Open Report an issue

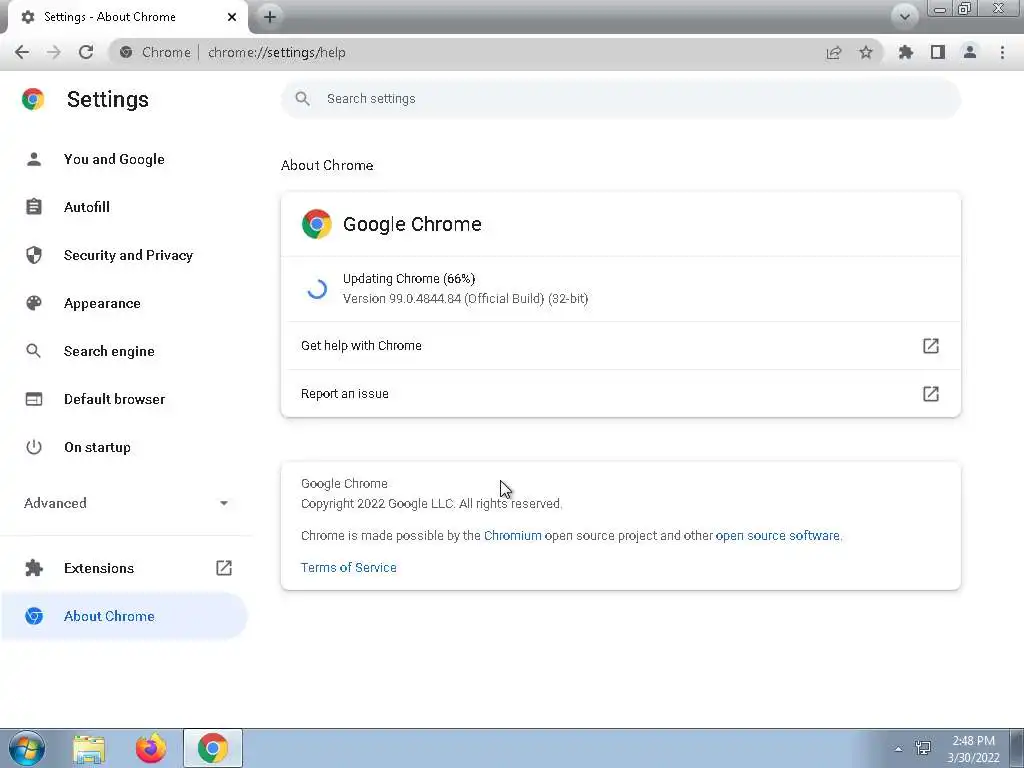tap(620, 394)
